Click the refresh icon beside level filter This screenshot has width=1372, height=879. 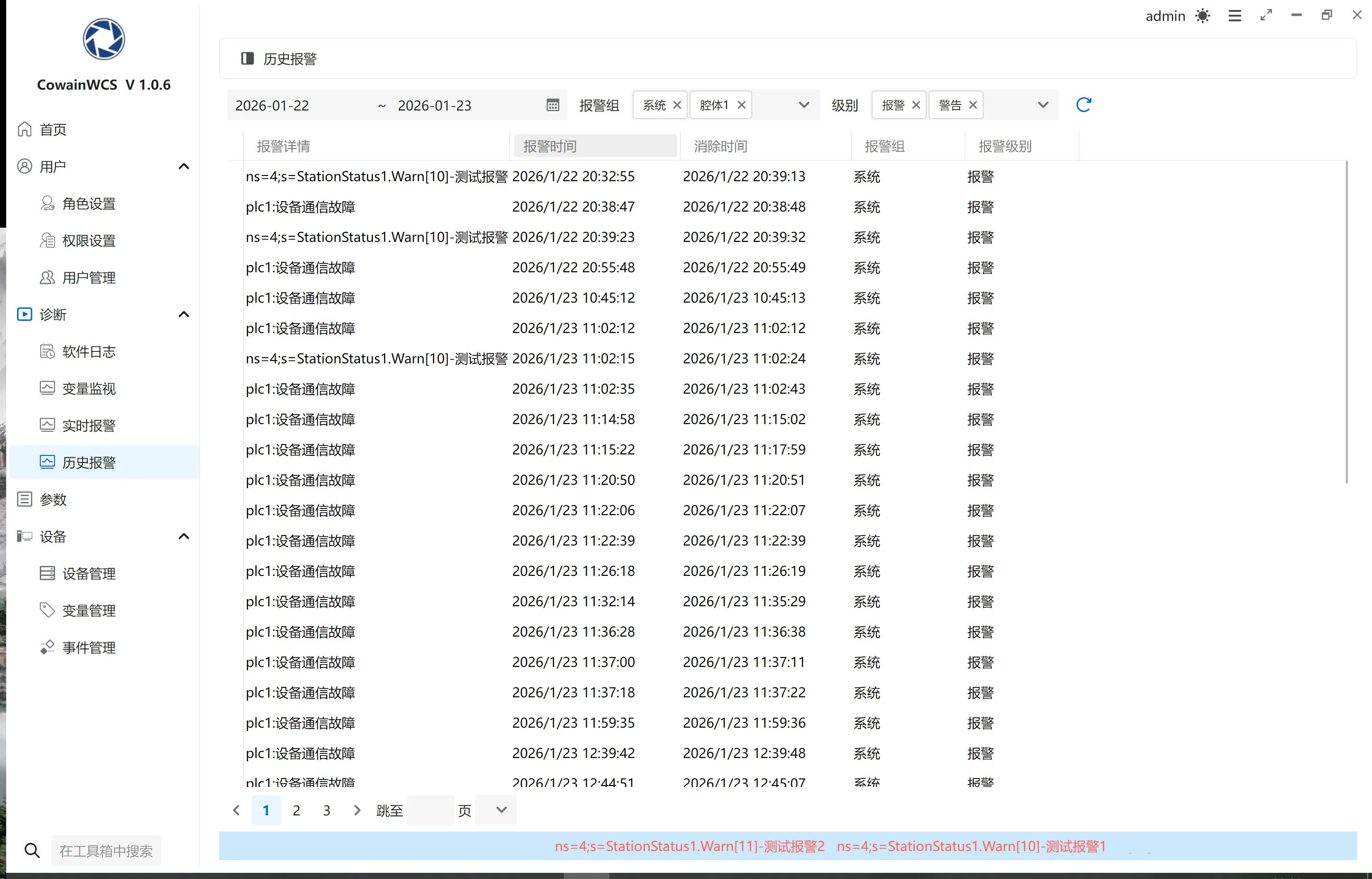point(1083,105)
